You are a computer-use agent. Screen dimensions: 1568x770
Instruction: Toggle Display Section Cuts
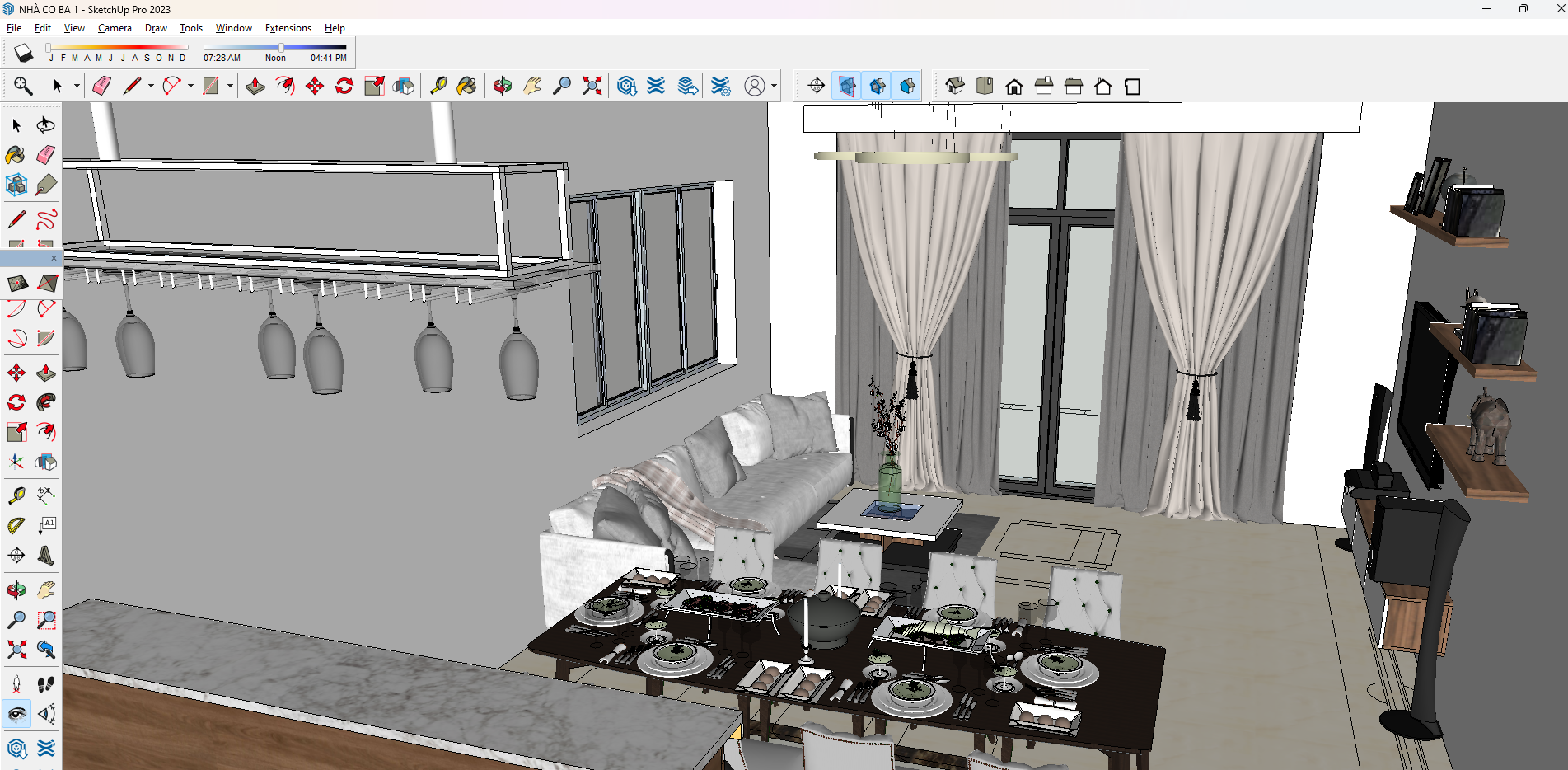pos(878,86)
